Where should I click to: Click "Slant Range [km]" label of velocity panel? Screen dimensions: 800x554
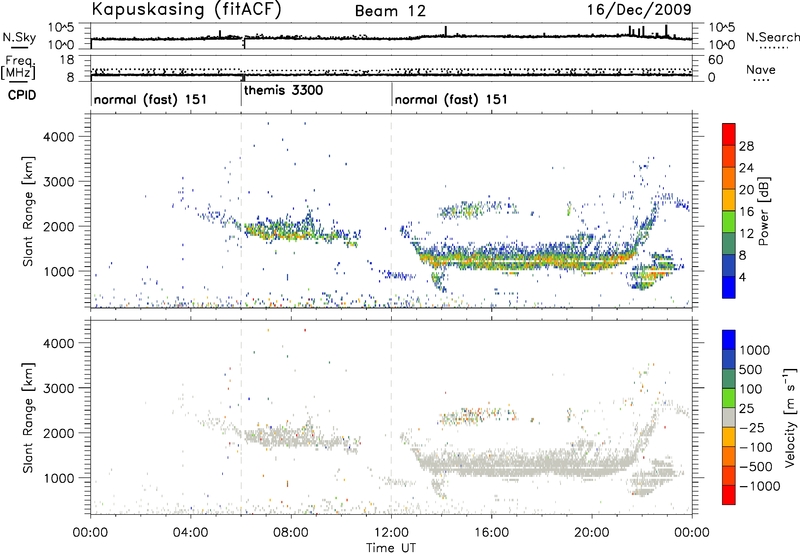tap(28, 418)
